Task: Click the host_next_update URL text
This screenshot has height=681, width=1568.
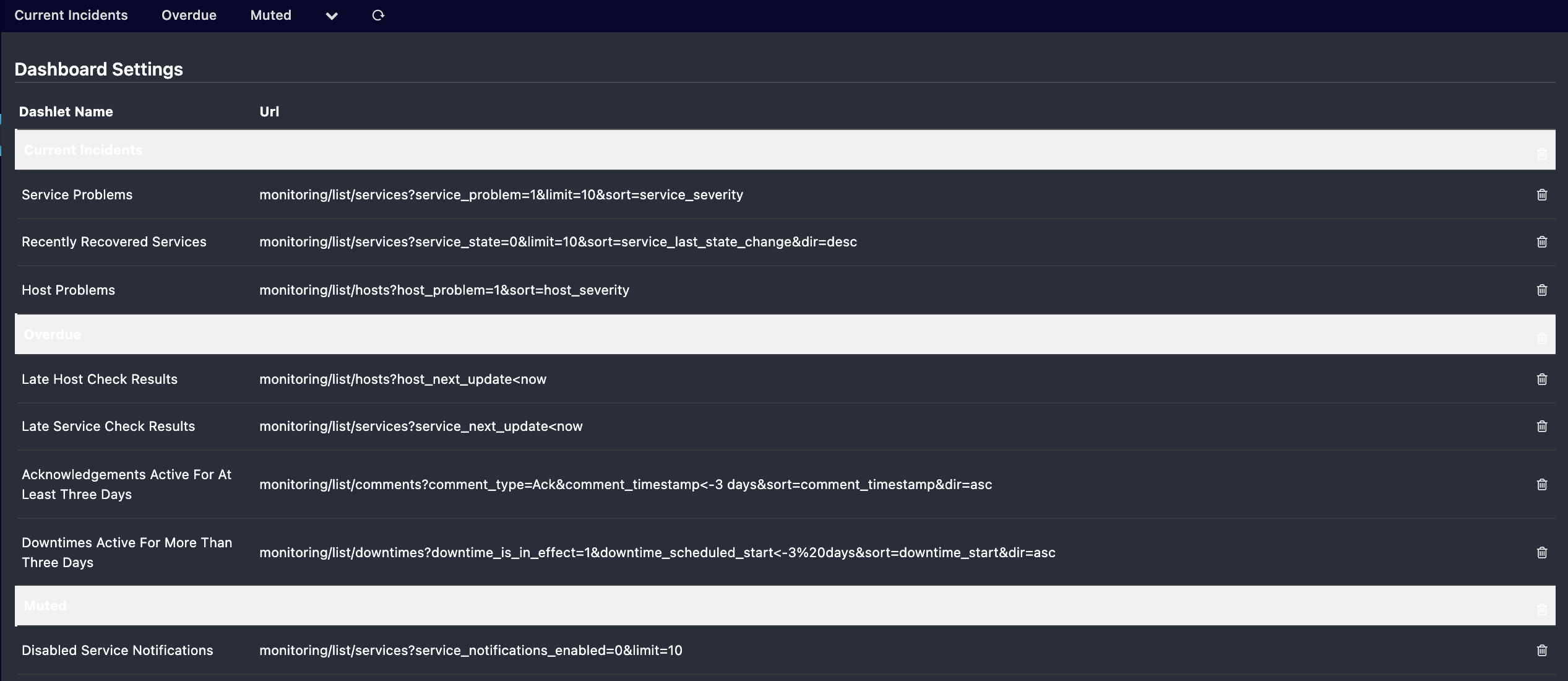Action: tap(403, 379)
